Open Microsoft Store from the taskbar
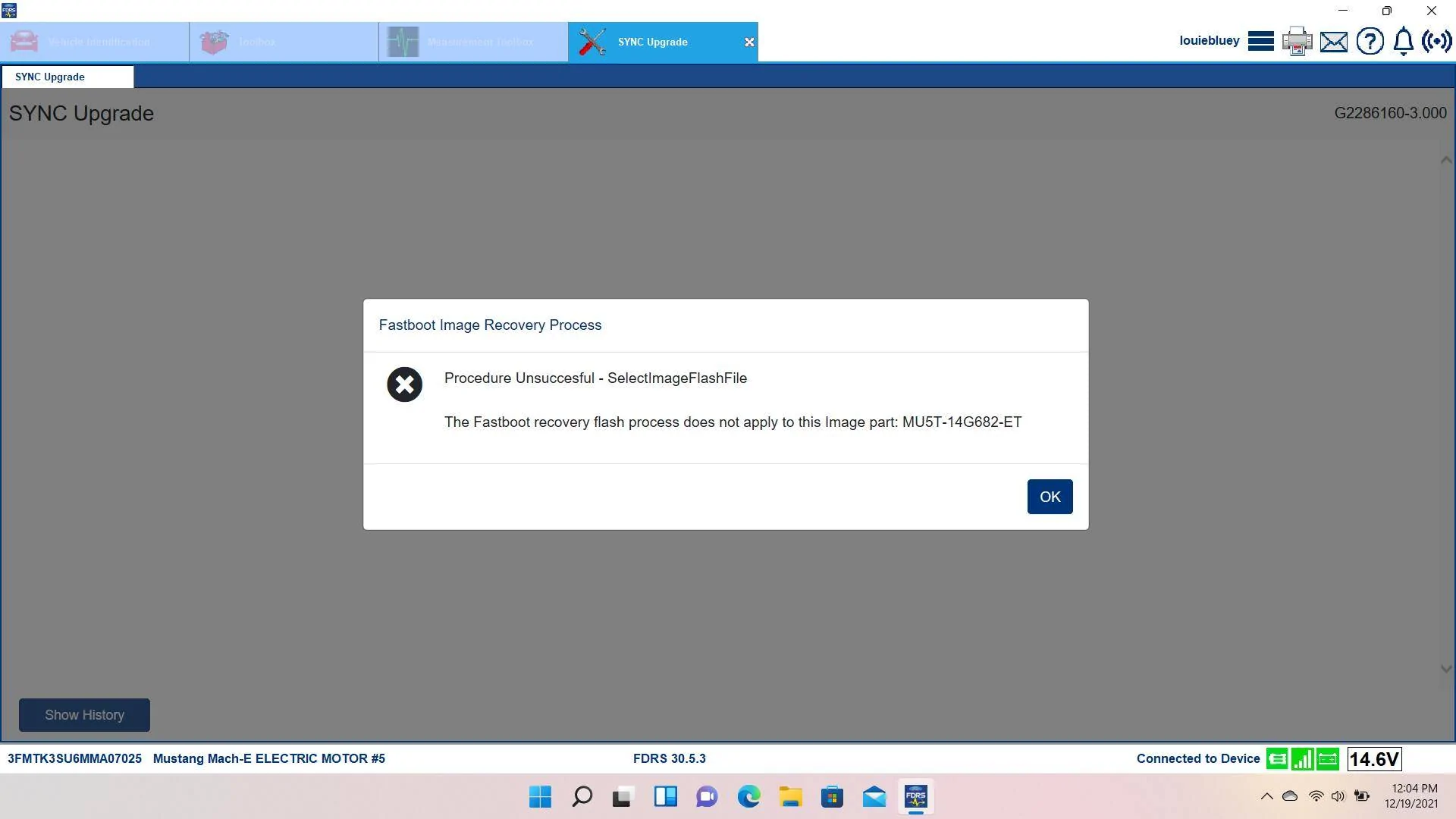This screenshot has height=819, width=1456. 832,797
